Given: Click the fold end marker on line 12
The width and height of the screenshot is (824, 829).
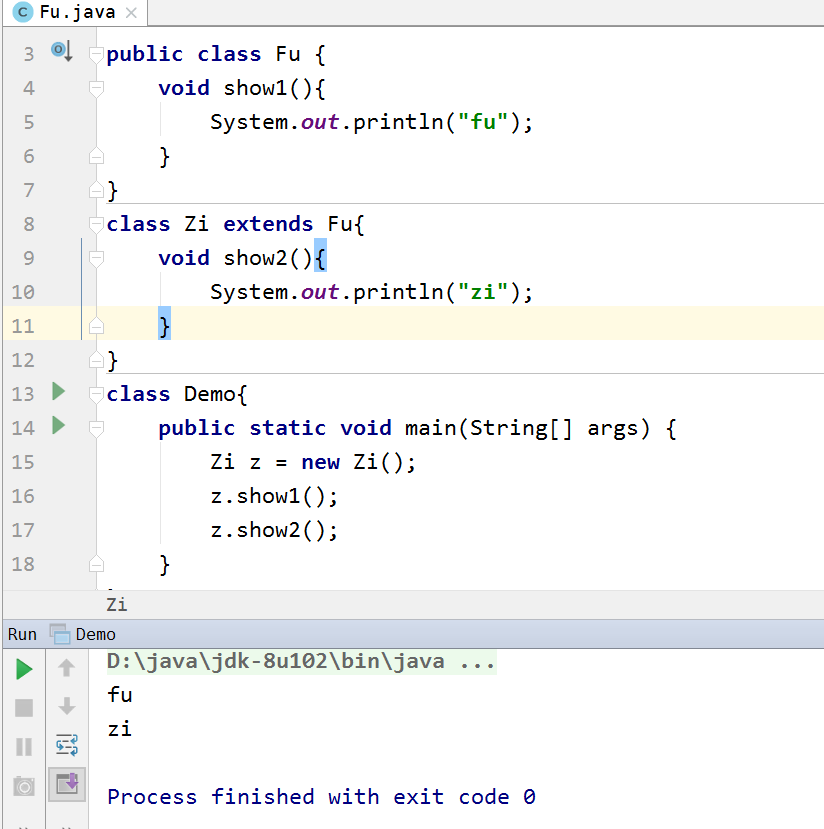Looking at the screenshot, I should 96,360.
